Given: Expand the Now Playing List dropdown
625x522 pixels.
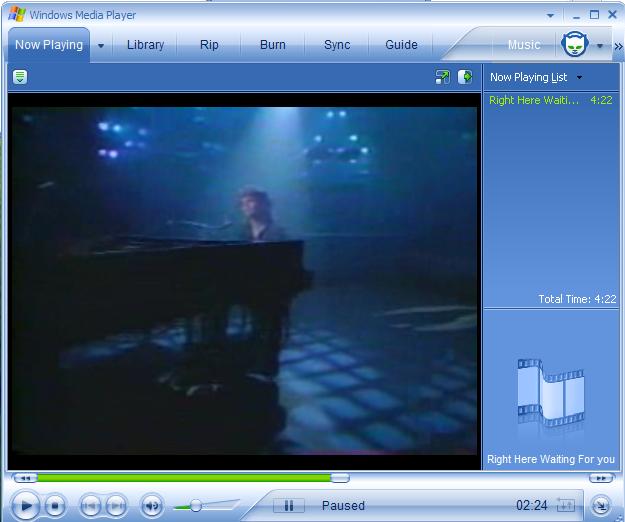Looking at the screenshot, I should tap(579, 77).
